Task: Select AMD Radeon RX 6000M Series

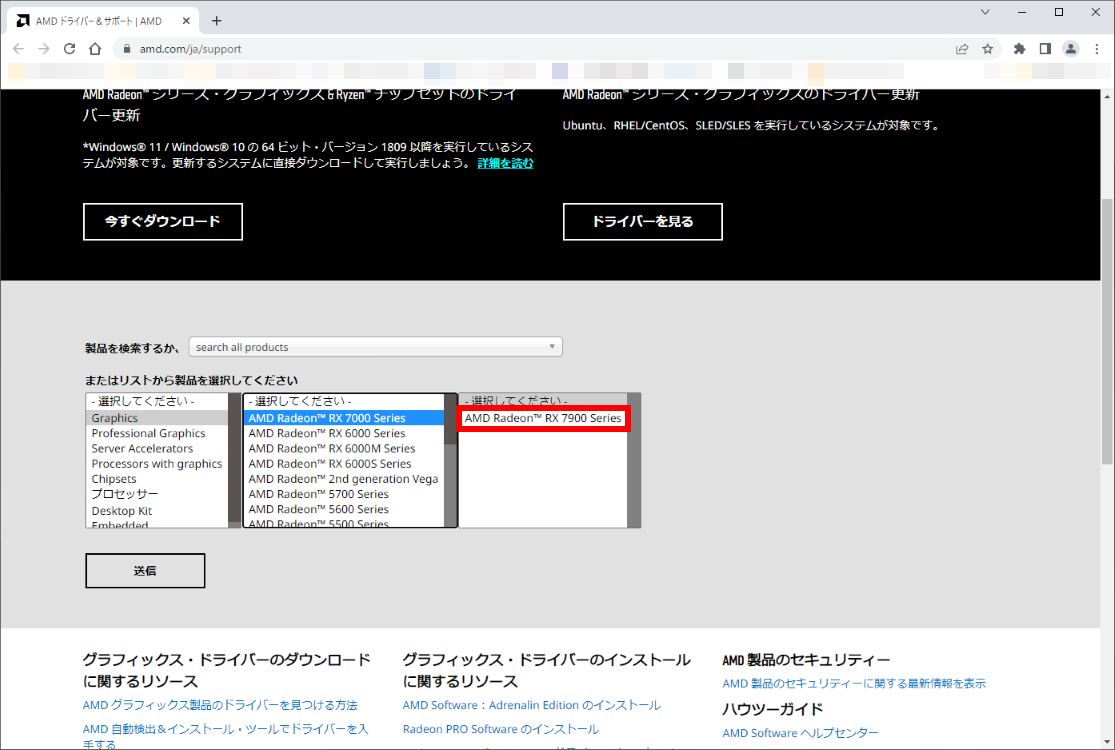Action: tap(344, 449)
